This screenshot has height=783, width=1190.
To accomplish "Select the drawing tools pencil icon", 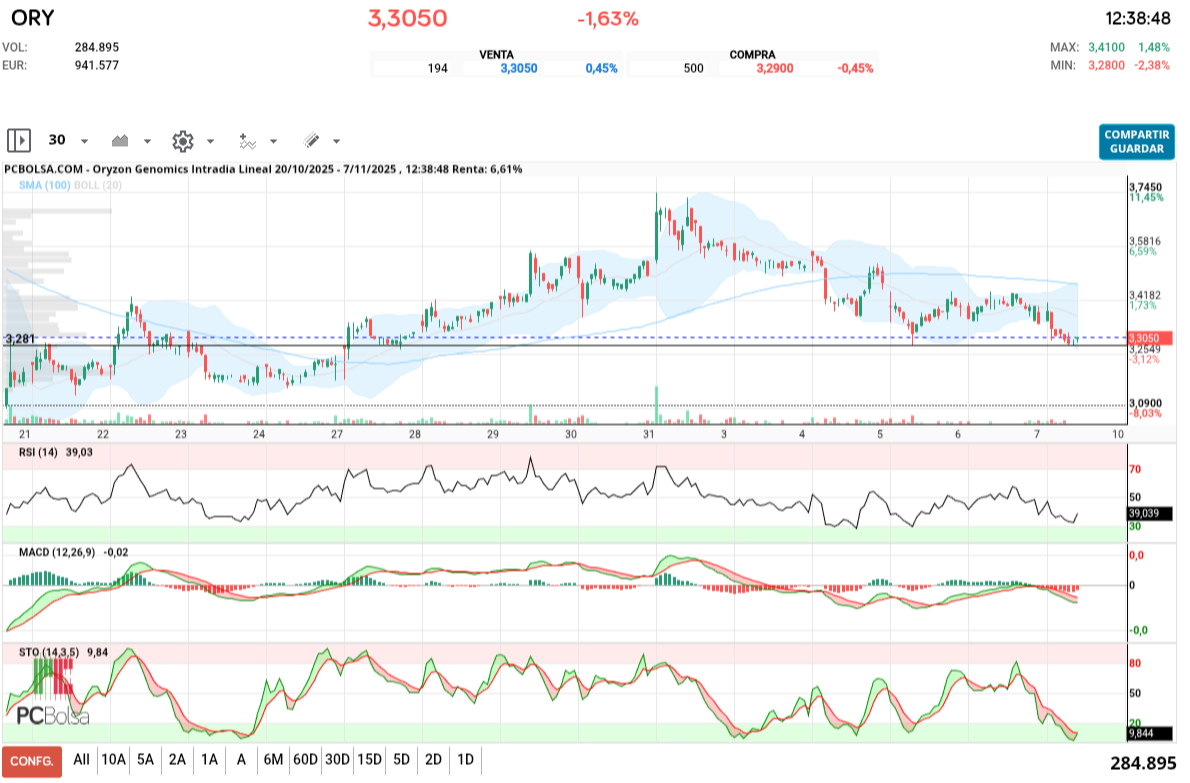I will click(311, 141).
